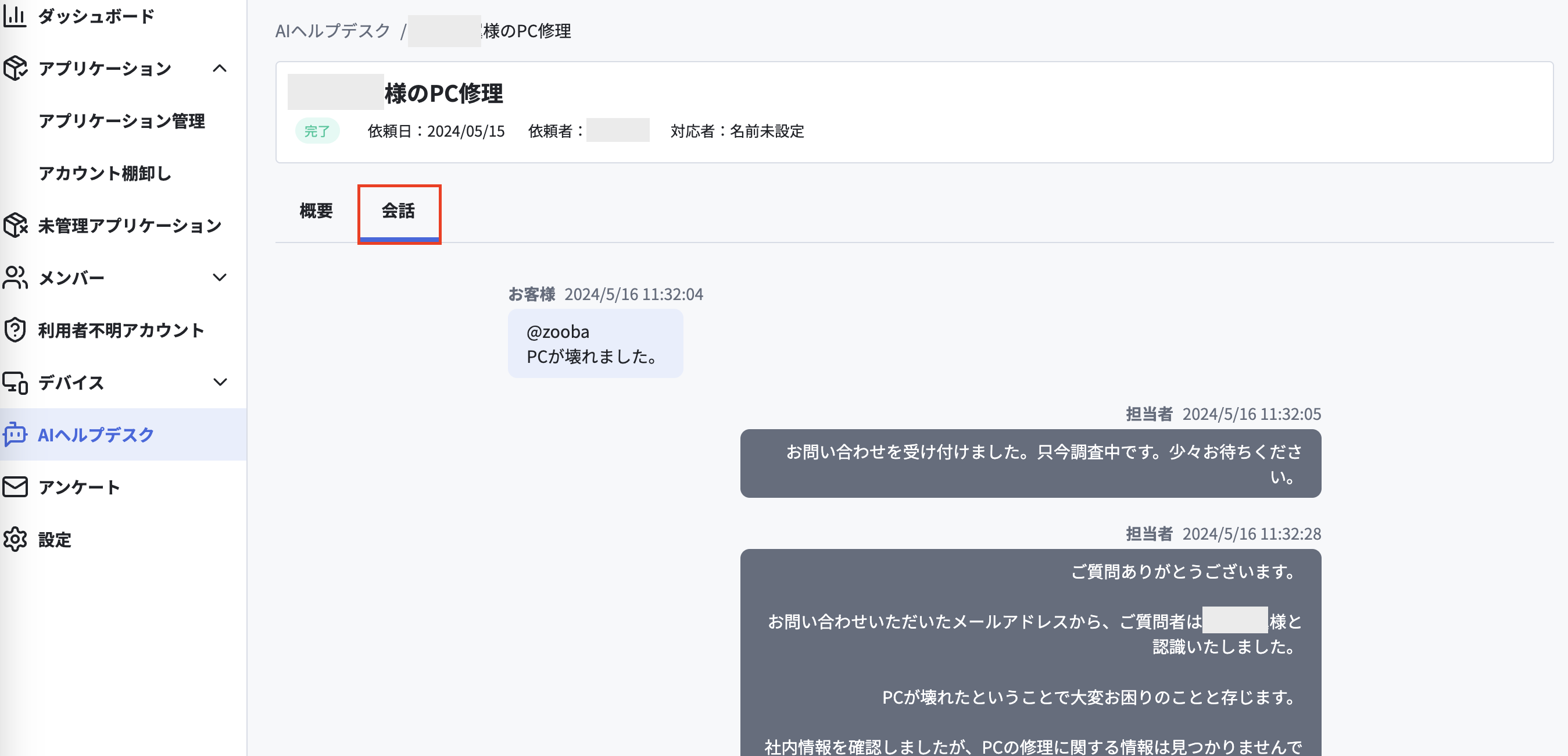This screenshot has width=1568, height=756.
Task: Click the 依頼者 label in ticket header
Action: tap(556, 131)
